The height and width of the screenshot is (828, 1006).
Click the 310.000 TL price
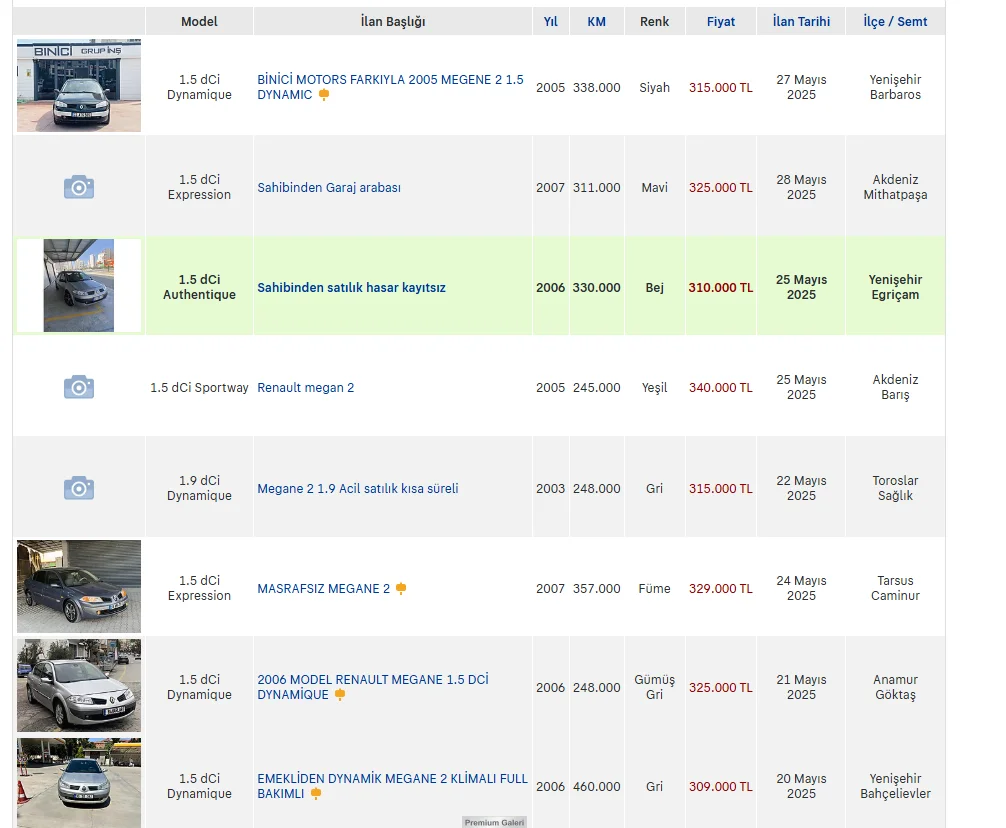point(721,287)
